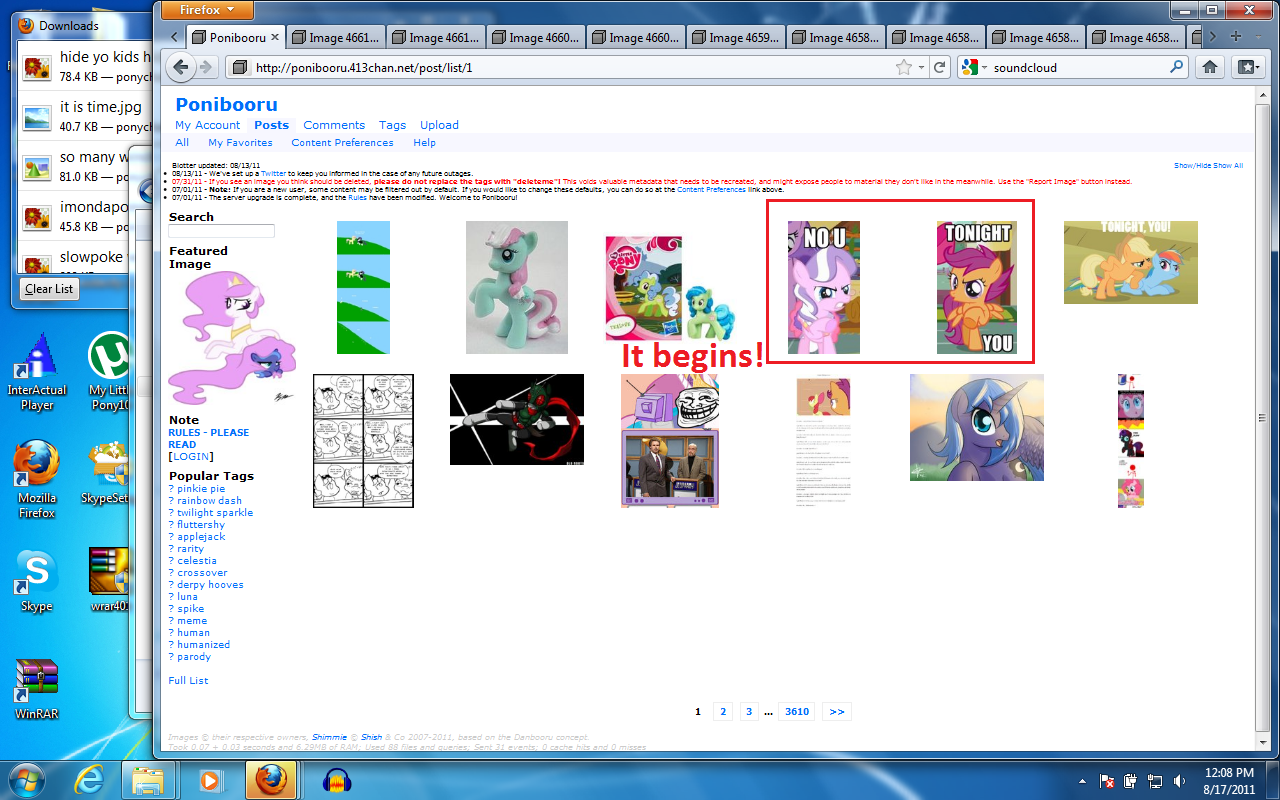Viewport: 1280px width, 800px height.
Task: Click the site identity icon in the address bar
Action: pos(238,68)
